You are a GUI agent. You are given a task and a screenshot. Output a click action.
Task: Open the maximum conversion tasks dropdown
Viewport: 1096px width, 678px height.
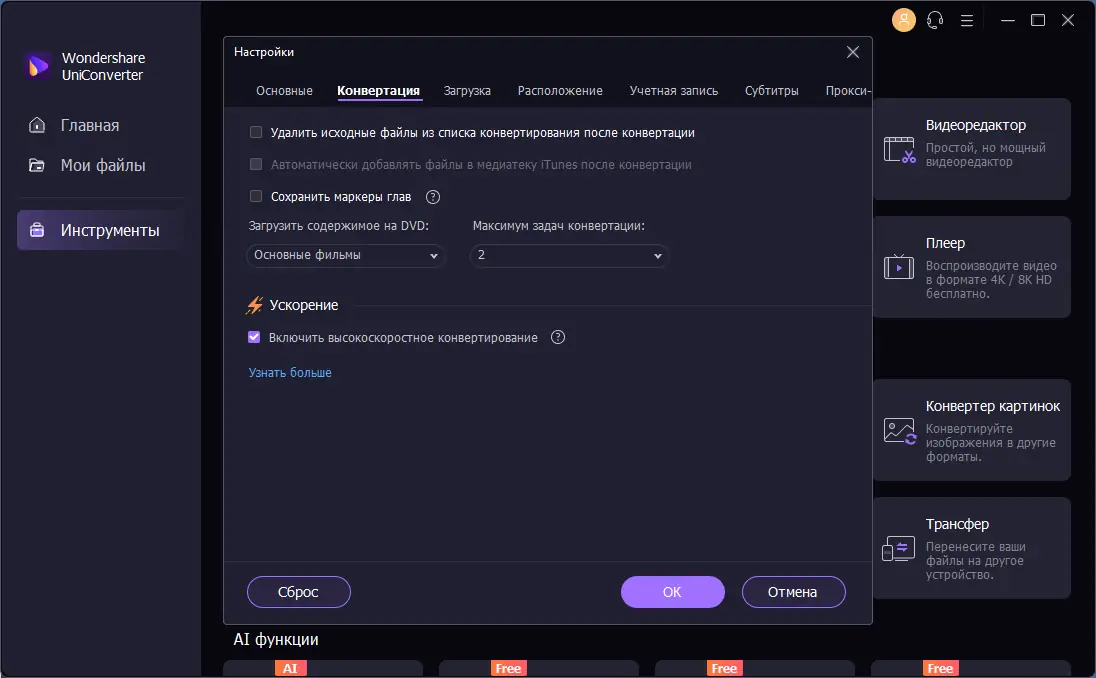[x=568, y=256]
